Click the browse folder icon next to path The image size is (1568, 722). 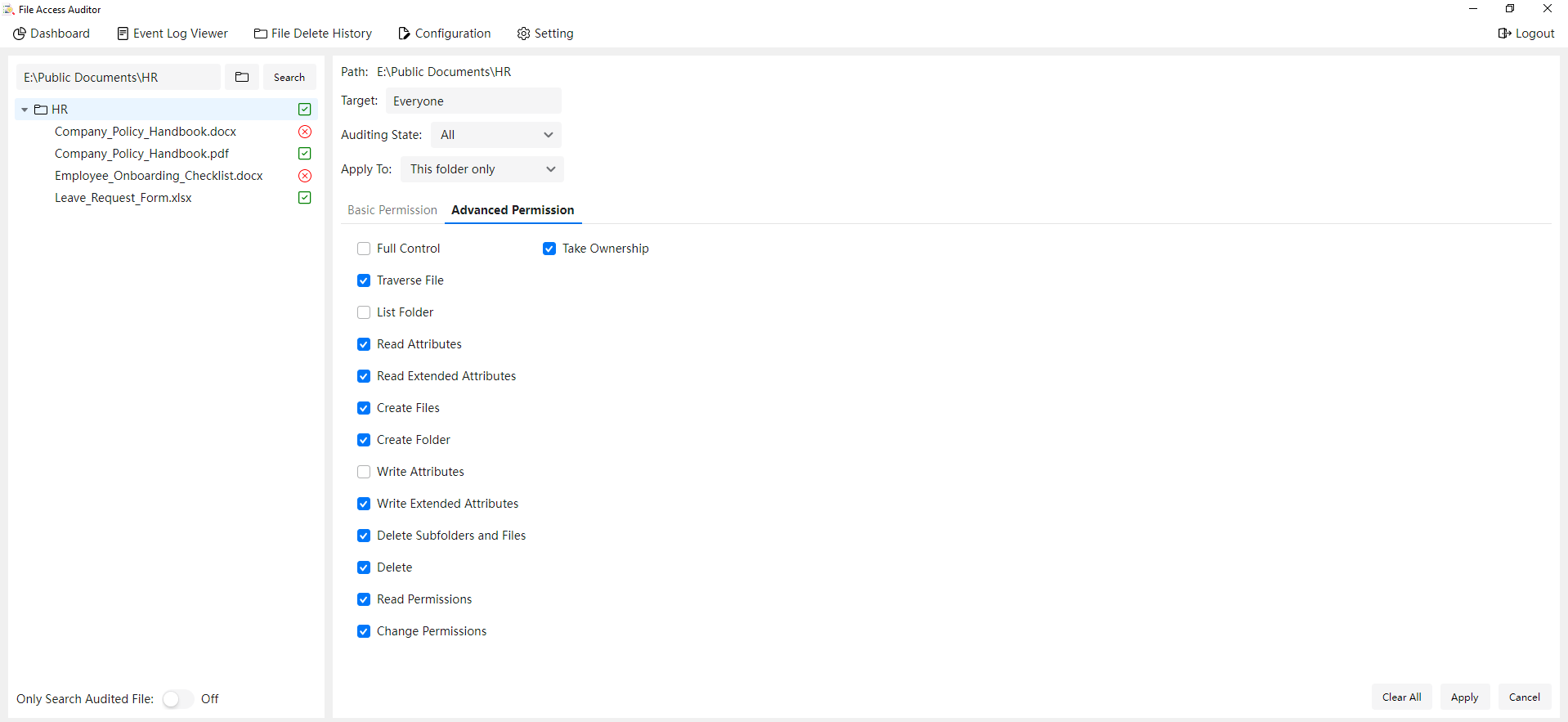[x=242, y=77]
